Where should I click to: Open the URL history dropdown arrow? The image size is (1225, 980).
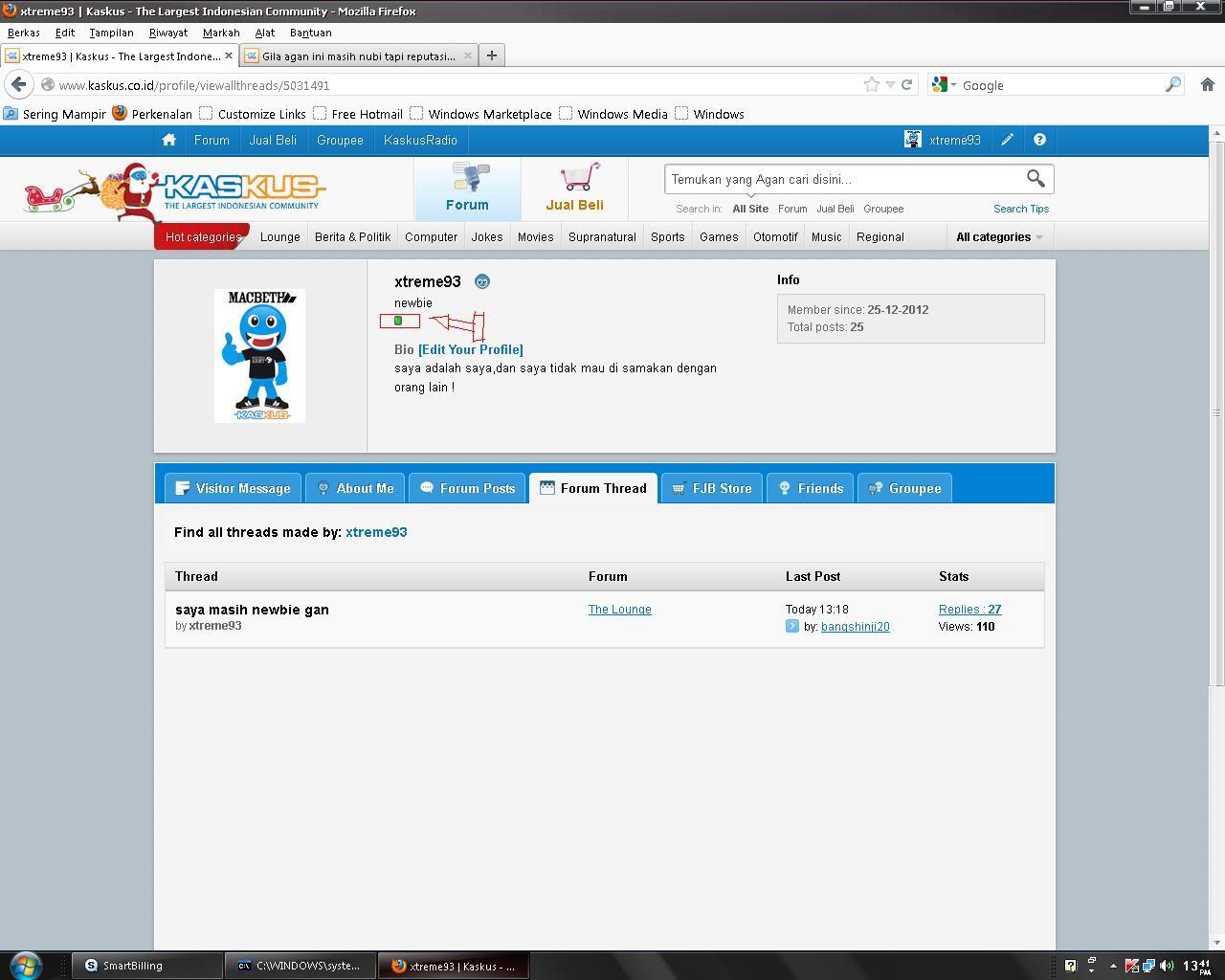[x=890, y=84]
